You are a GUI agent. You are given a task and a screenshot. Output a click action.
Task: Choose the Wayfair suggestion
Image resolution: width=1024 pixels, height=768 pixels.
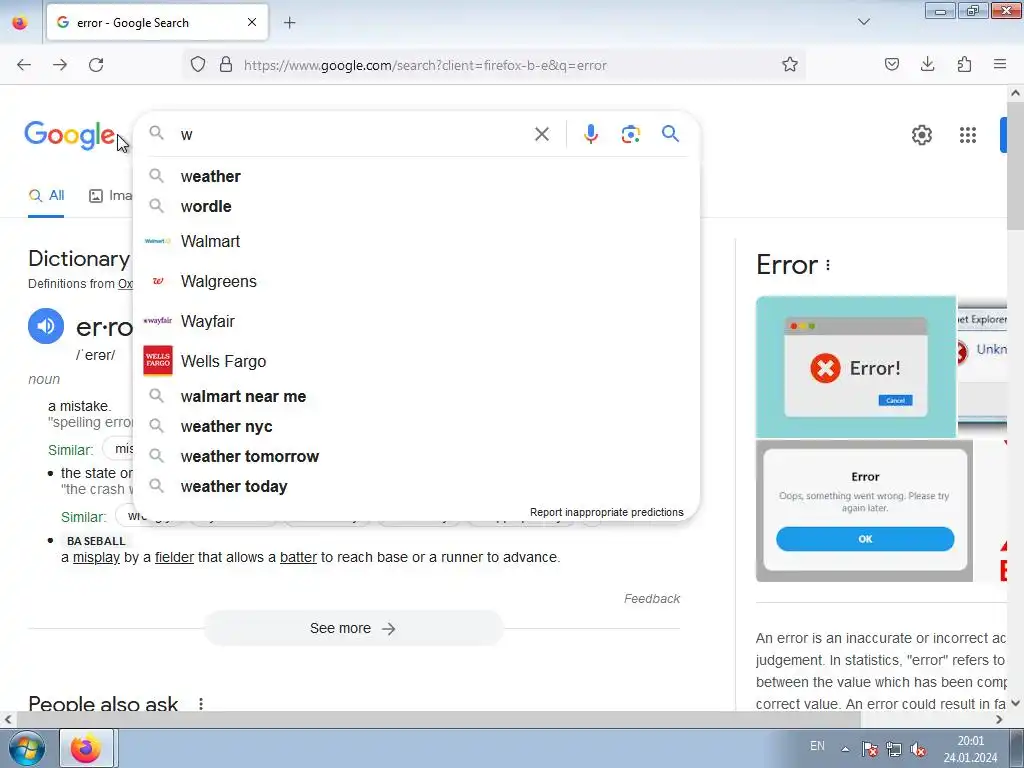(x=416, y=321)
